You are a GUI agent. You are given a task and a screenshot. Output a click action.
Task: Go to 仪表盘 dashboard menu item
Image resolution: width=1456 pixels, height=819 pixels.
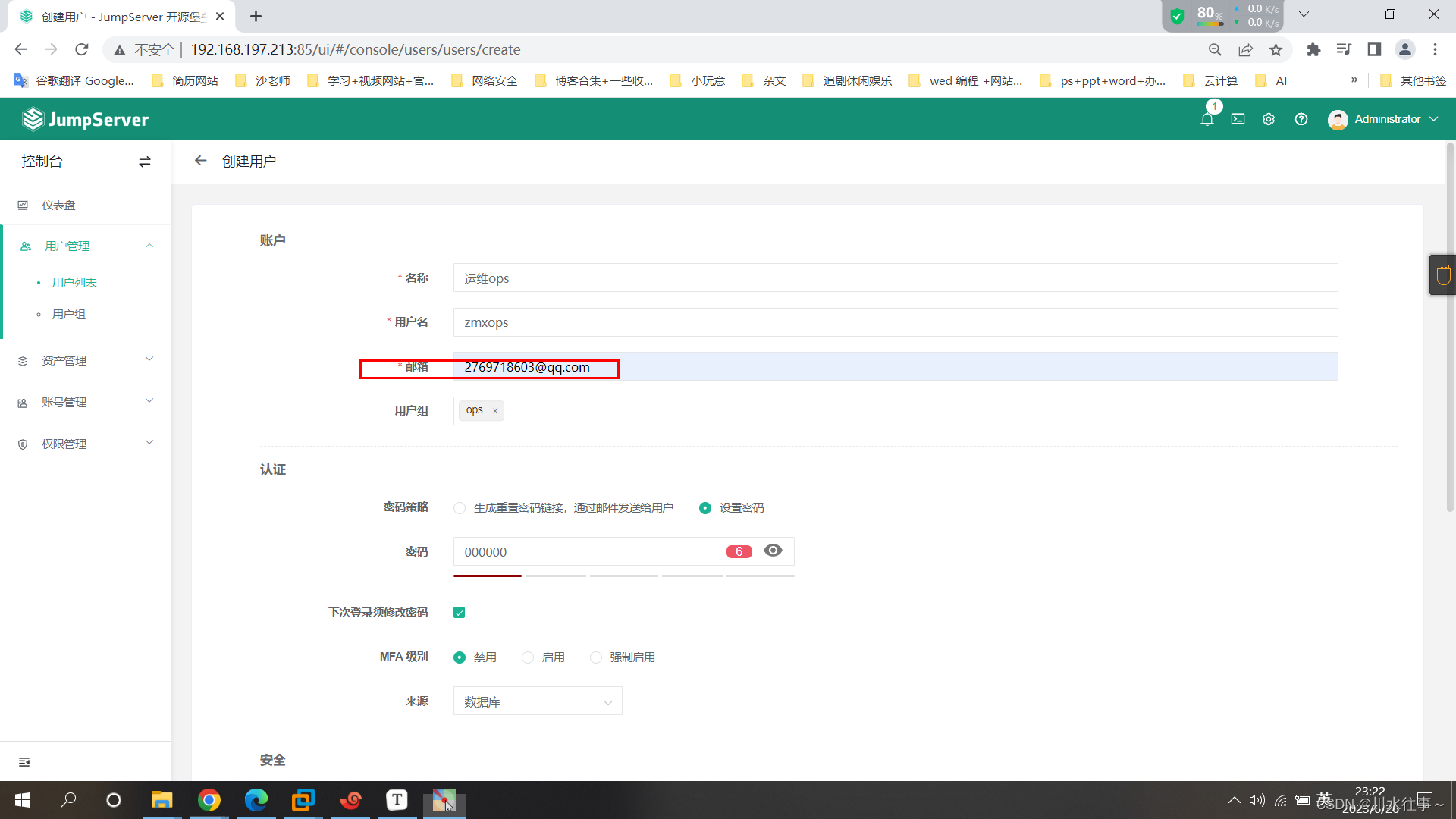pyautogui.click(x=58, y=205)
